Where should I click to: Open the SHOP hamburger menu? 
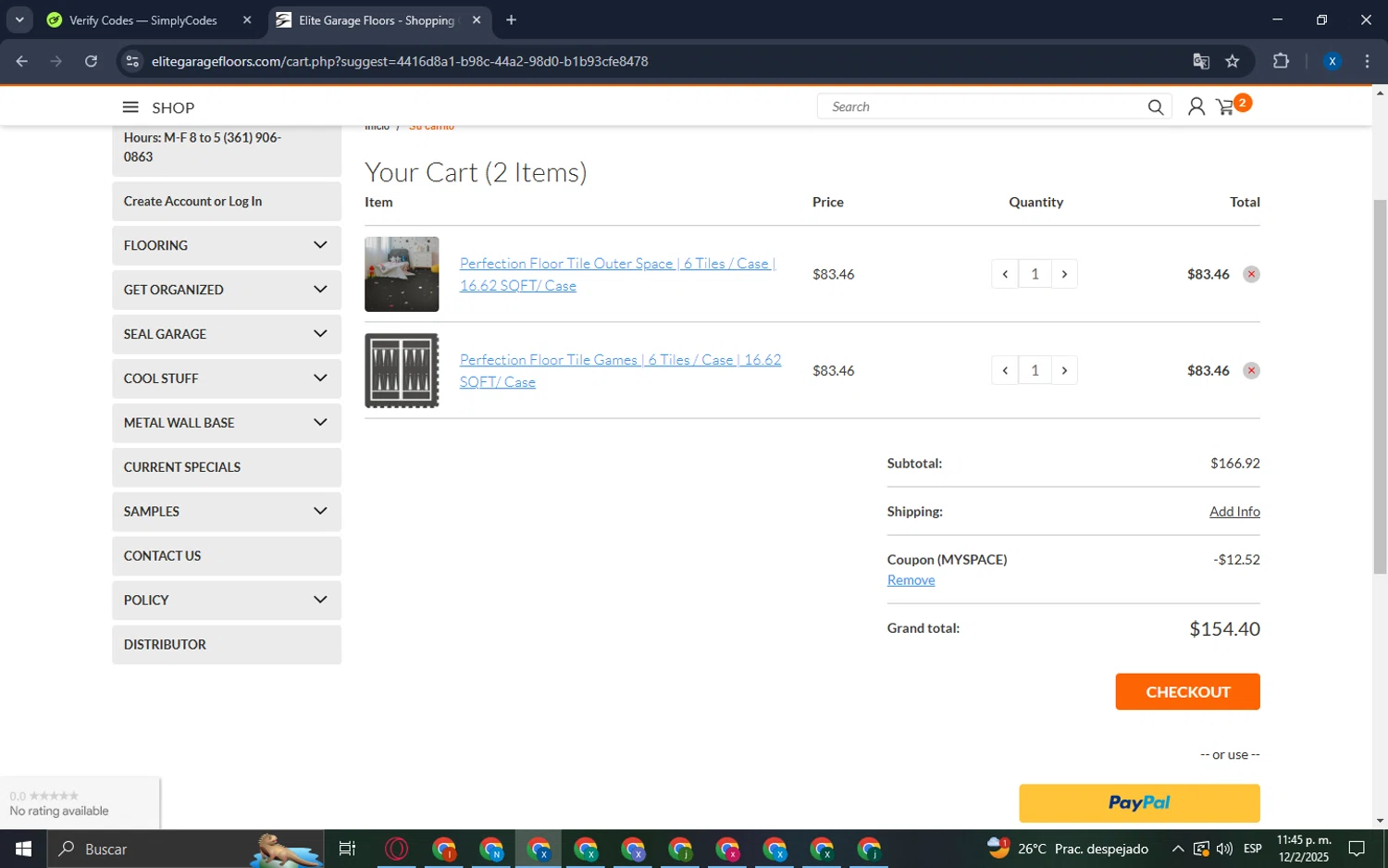[x=130, y=107]
